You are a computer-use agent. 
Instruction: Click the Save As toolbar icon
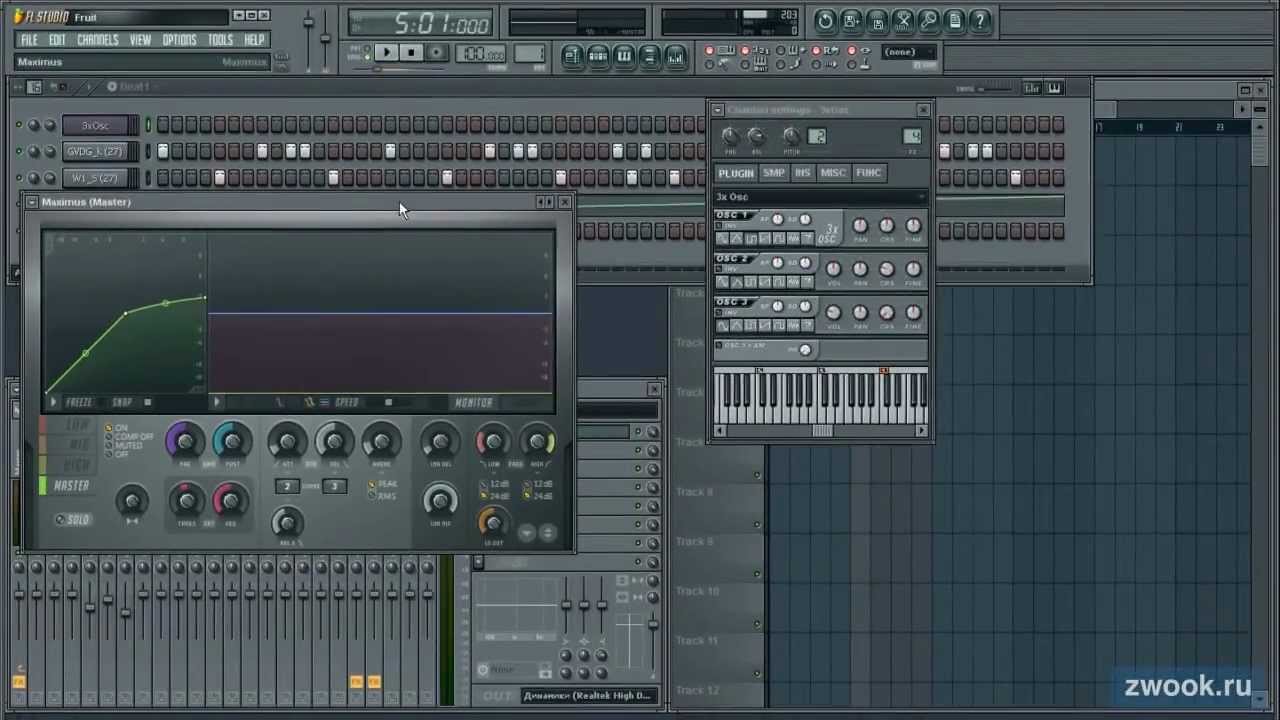(x=851, y=20)
